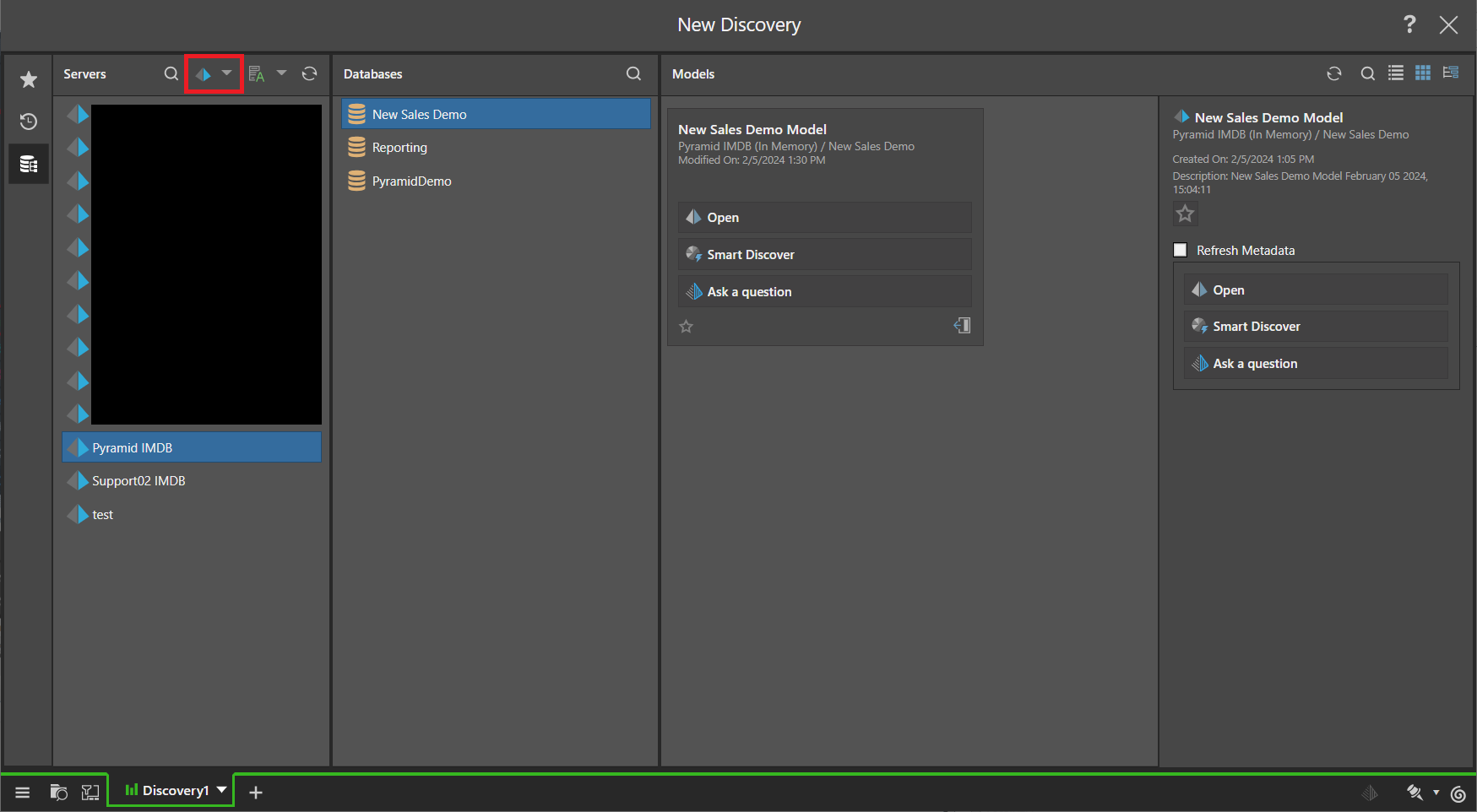Add a new tab with plus
This screenshot has height=812, width=1477.
point(256,792)
